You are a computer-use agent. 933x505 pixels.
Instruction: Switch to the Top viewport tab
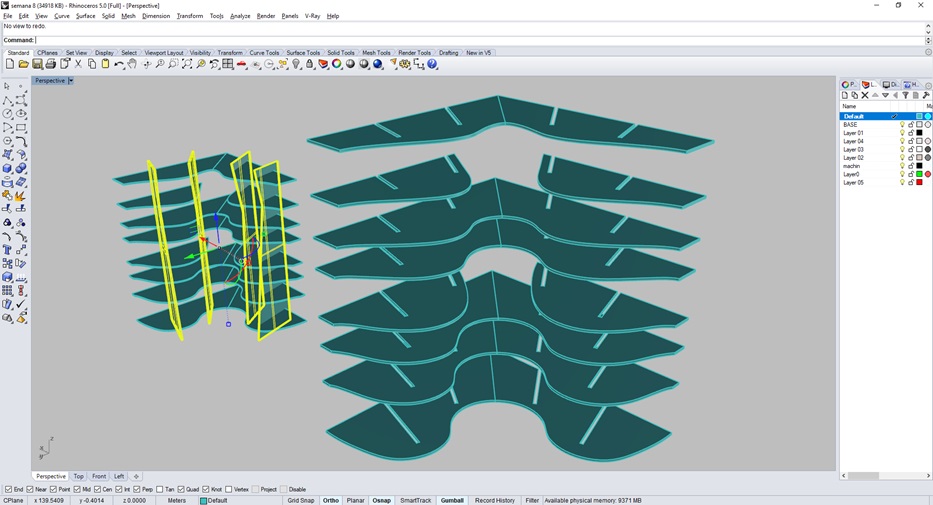coord(79,476)
